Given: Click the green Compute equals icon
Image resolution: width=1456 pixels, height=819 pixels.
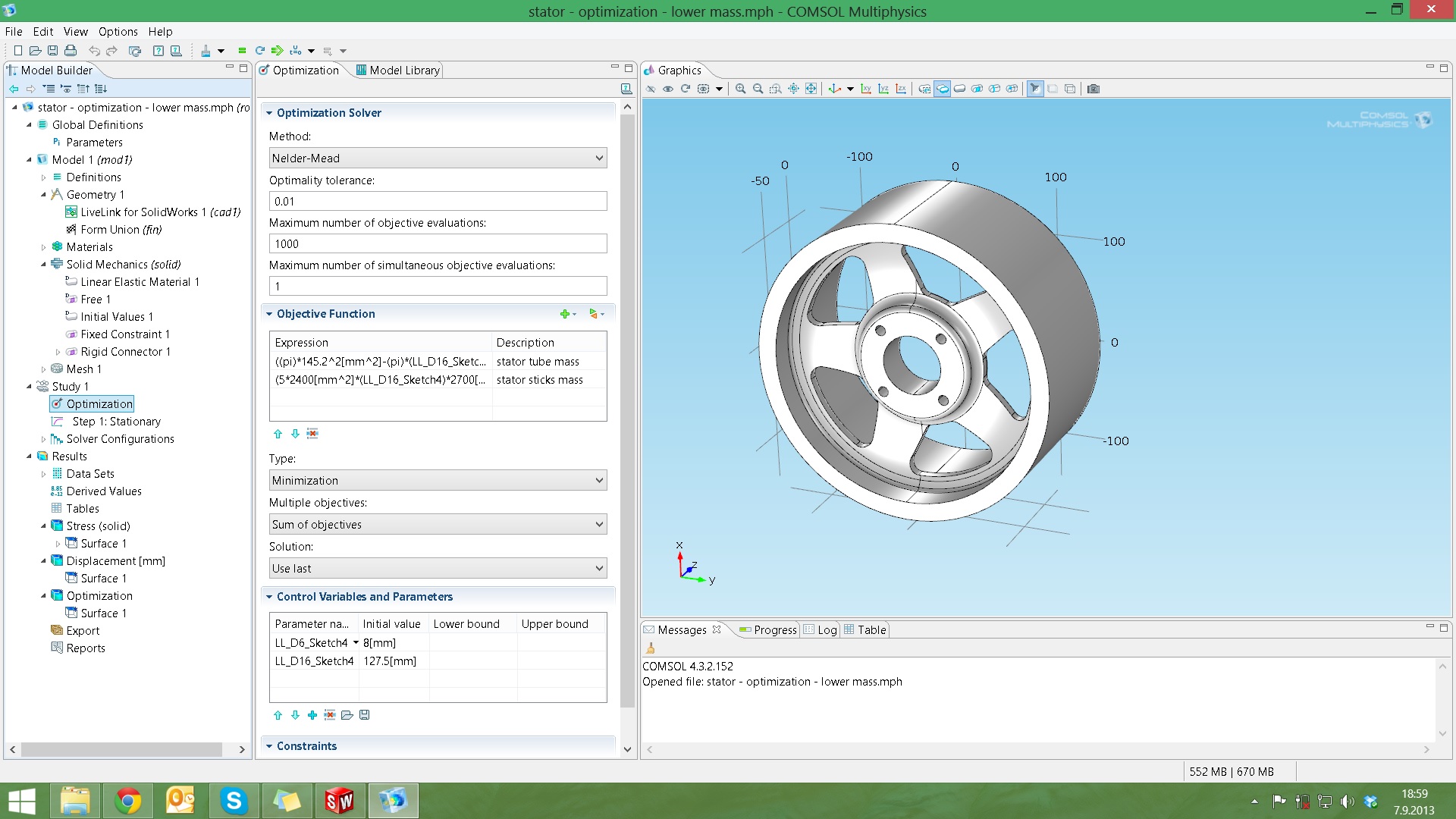Looking at the screenshot, I should point(242,51).
